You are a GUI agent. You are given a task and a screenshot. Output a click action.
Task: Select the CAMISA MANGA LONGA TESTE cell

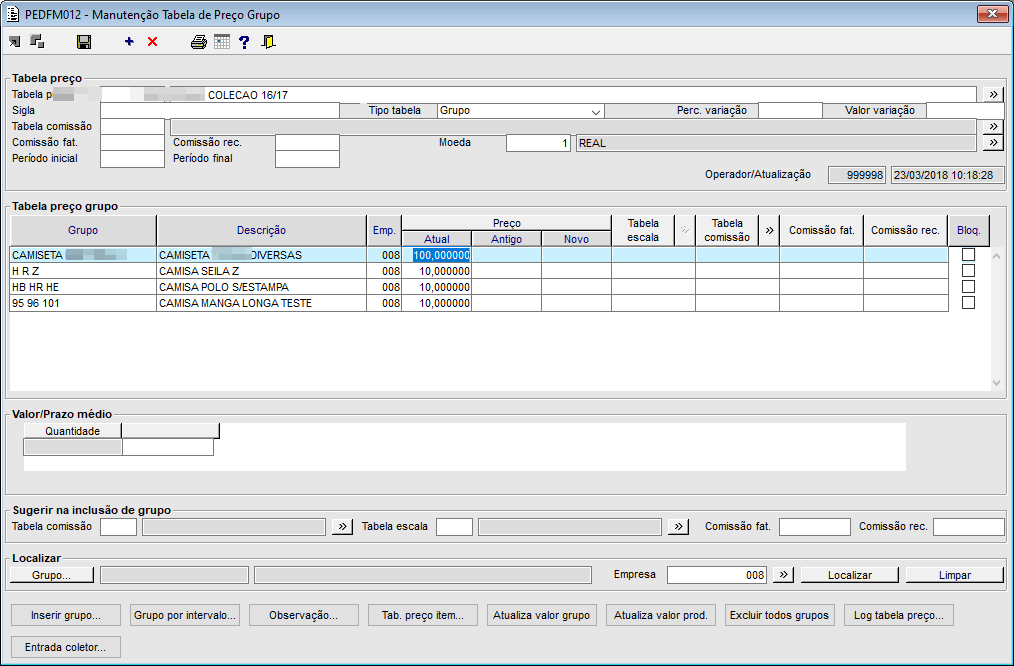click(261, 303)
